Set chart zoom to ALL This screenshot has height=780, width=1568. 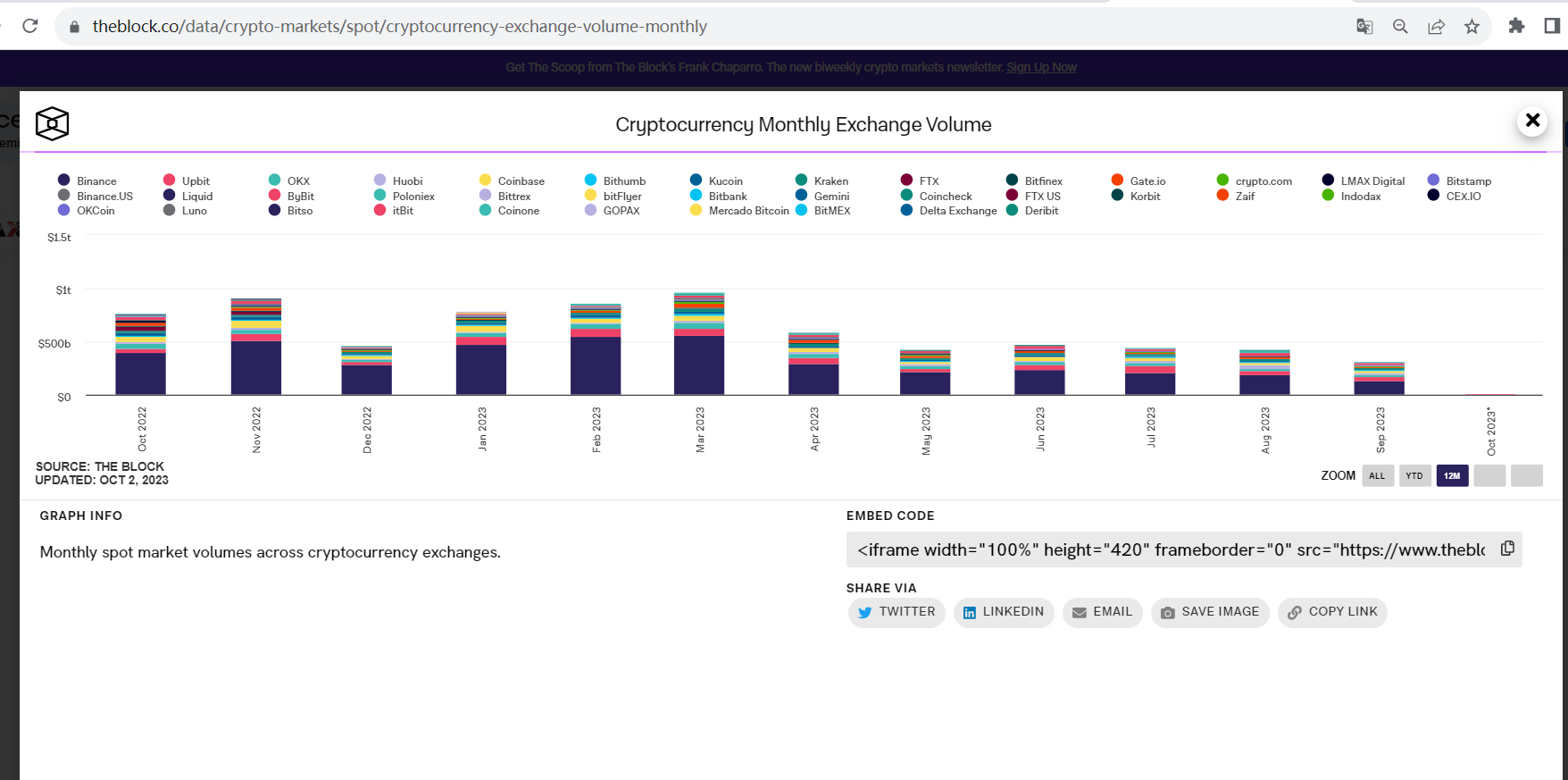[x=1377, y=475]
